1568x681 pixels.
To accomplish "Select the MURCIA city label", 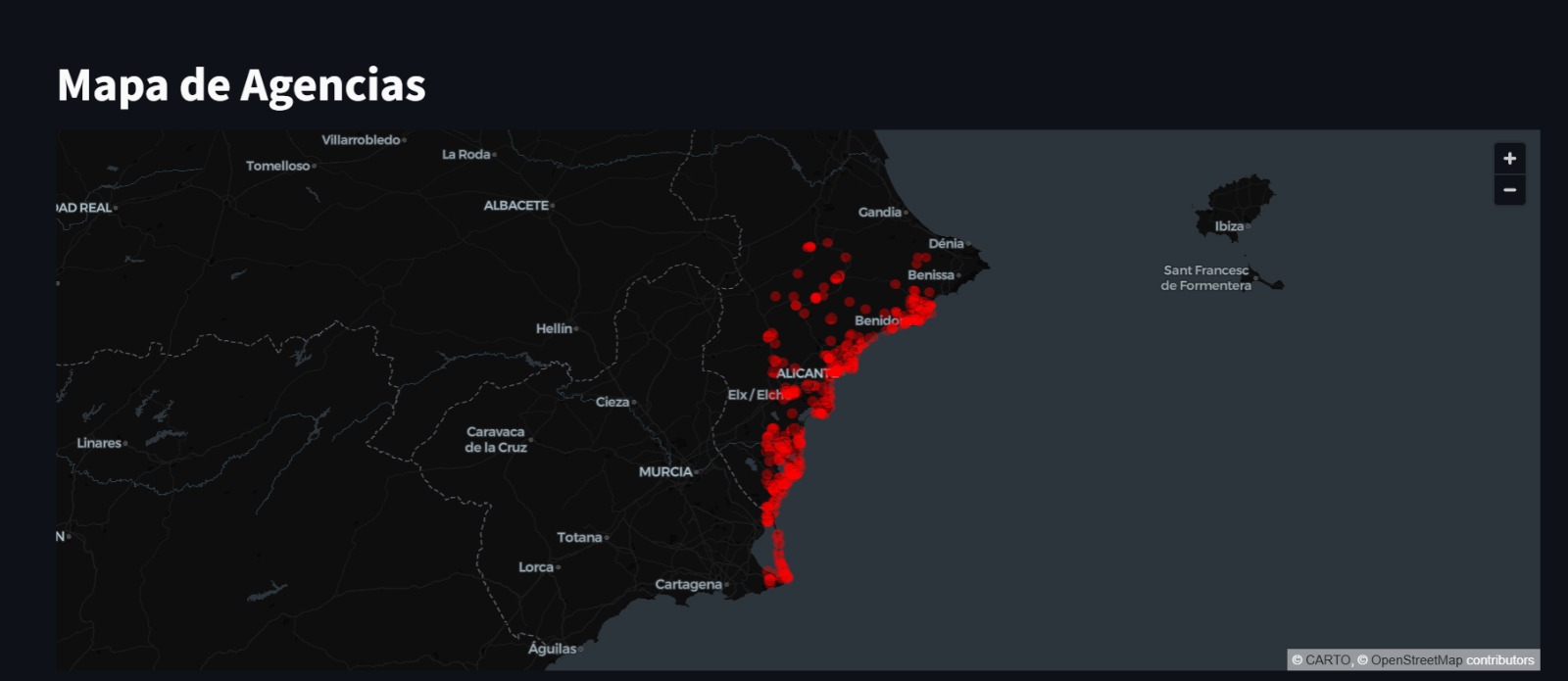I will point(665,472).
